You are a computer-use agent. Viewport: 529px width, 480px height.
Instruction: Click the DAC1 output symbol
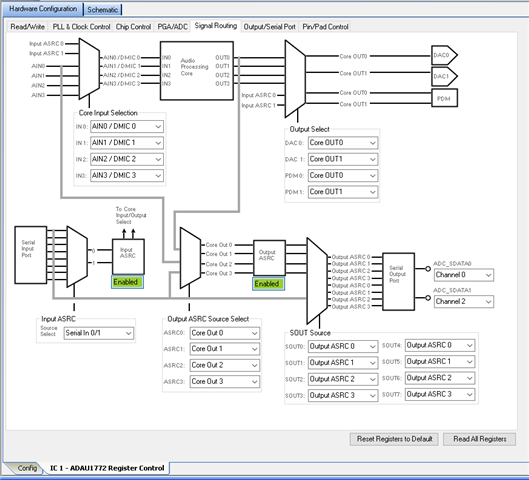444,77
